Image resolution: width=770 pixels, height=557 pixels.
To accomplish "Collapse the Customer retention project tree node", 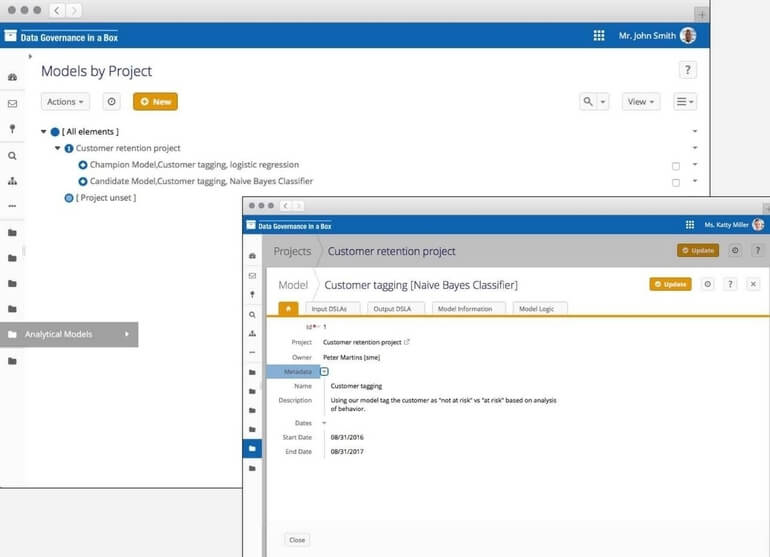I will click(x=58, y=148).
